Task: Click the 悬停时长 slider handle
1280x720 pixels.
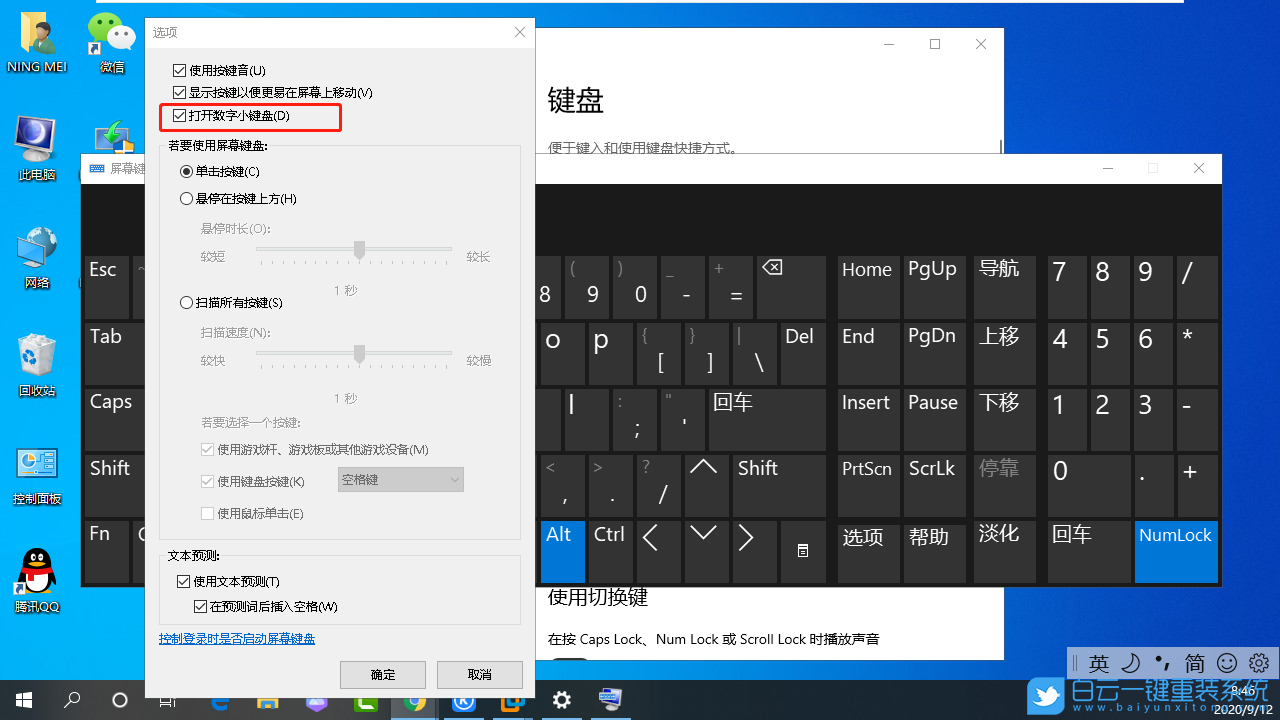Action: pyautogui.click(x=358, y=250)
